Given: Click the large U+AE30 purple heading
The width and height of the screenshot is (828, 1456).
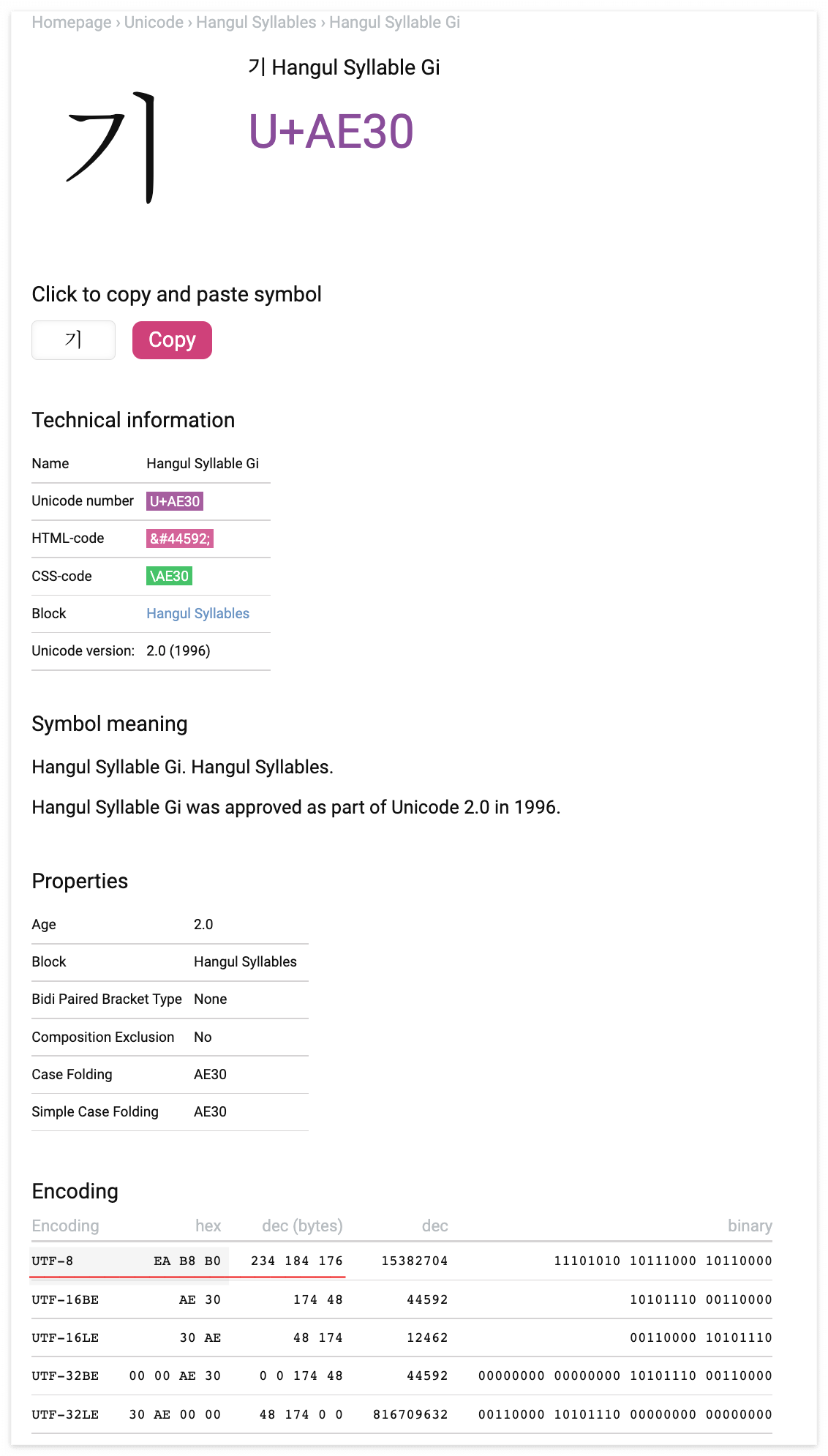Looking at the screenshot, I should [331, 132].
